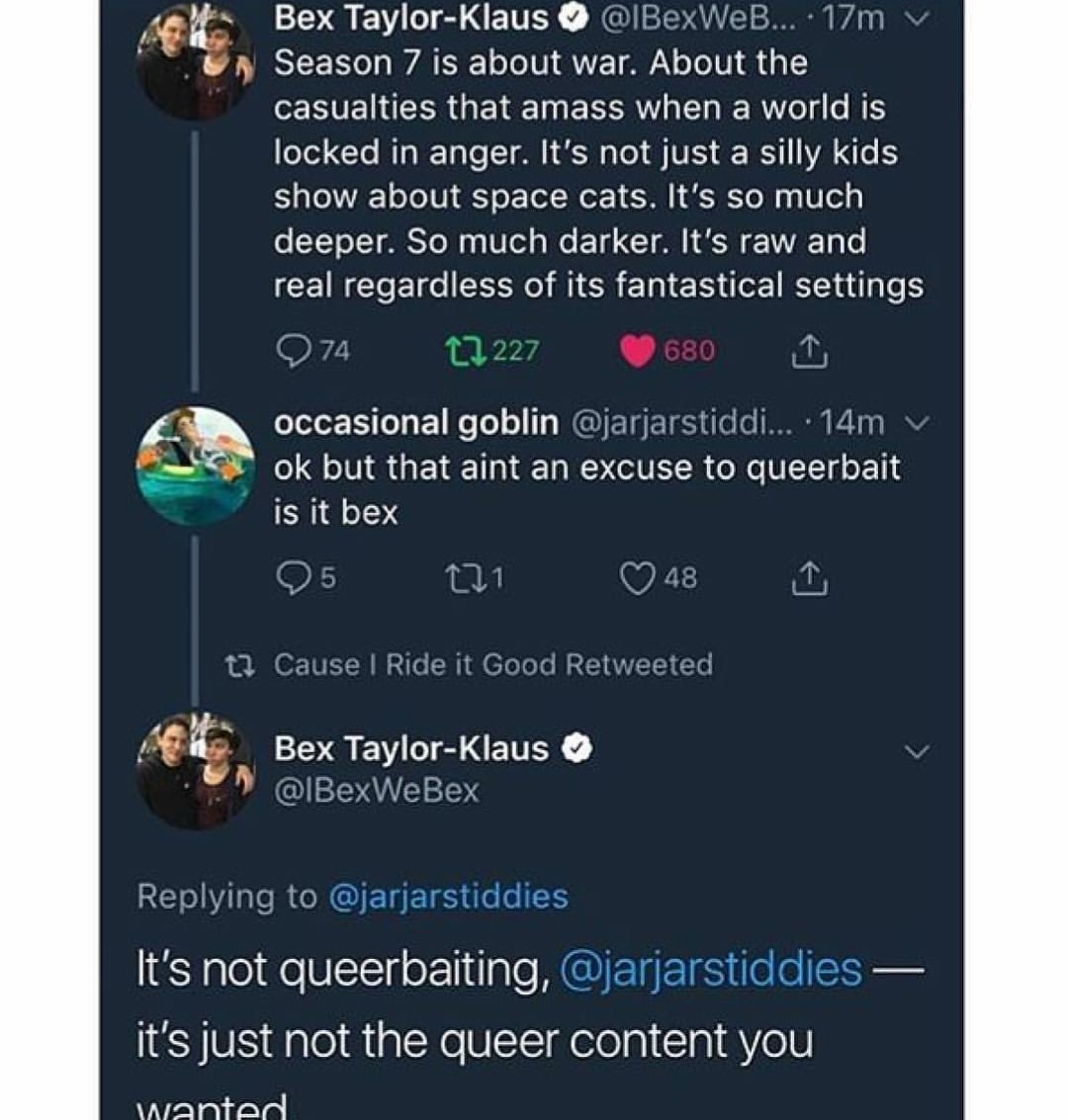Image resolution: width=1068 pixels, height=1120 pixels.
Task: Tap the @jarjarstiddies mention in tweet text
Action: coord(710,969)
